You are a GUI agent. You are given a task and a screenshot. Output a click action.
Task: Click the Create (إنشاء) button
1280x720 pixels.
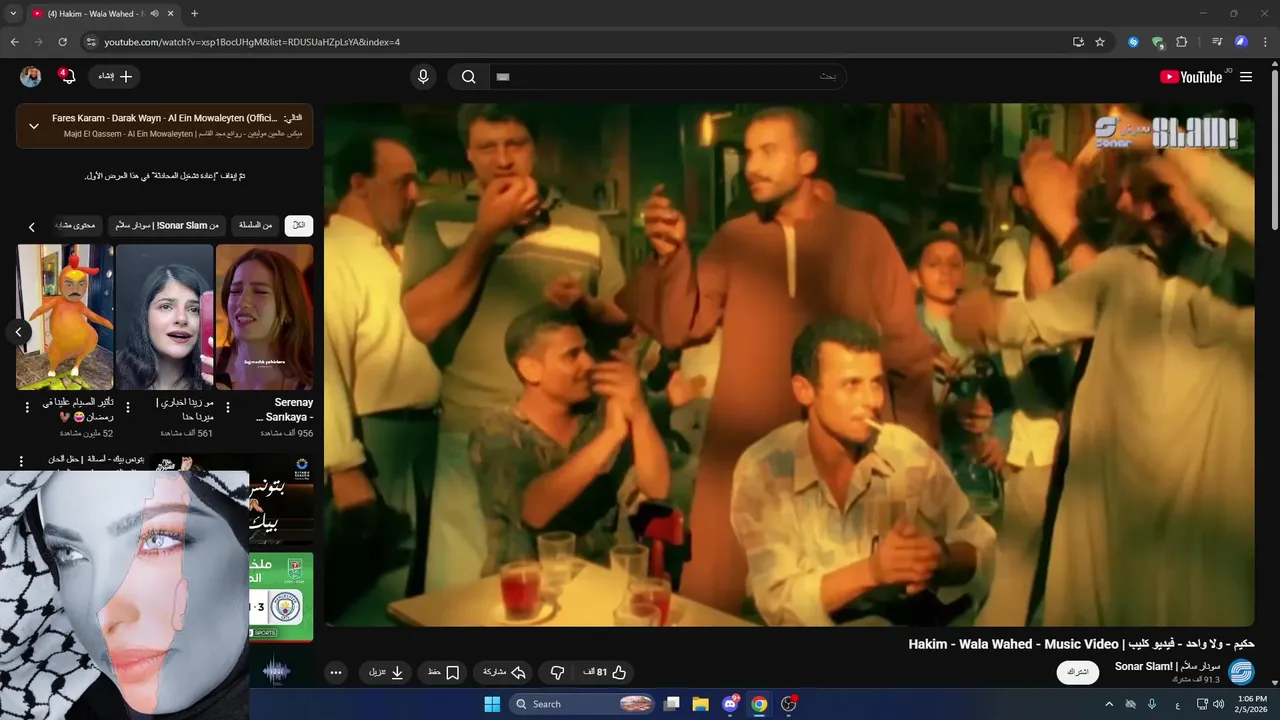114,77
